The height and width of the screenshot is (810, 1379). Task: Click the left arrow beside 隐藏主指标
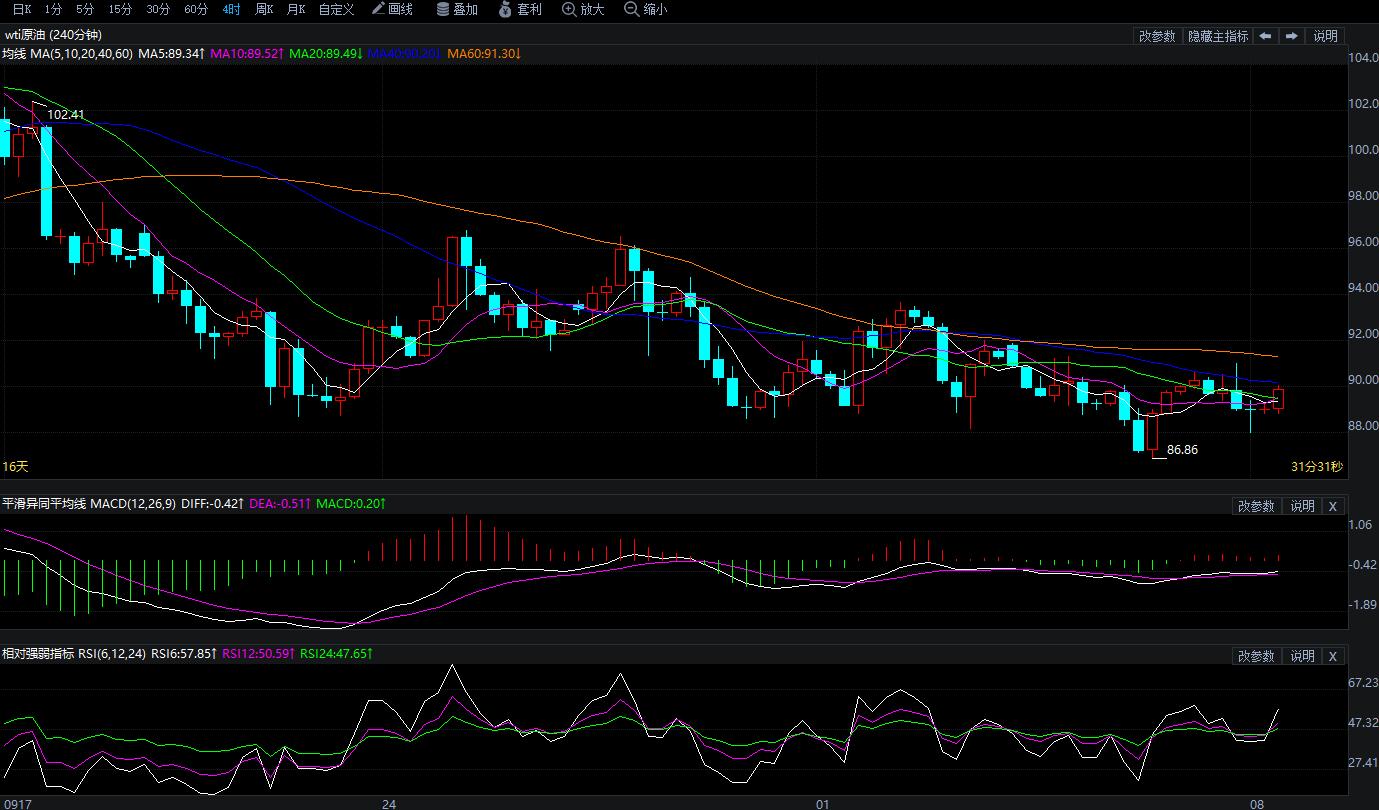tap(1265, 36)
